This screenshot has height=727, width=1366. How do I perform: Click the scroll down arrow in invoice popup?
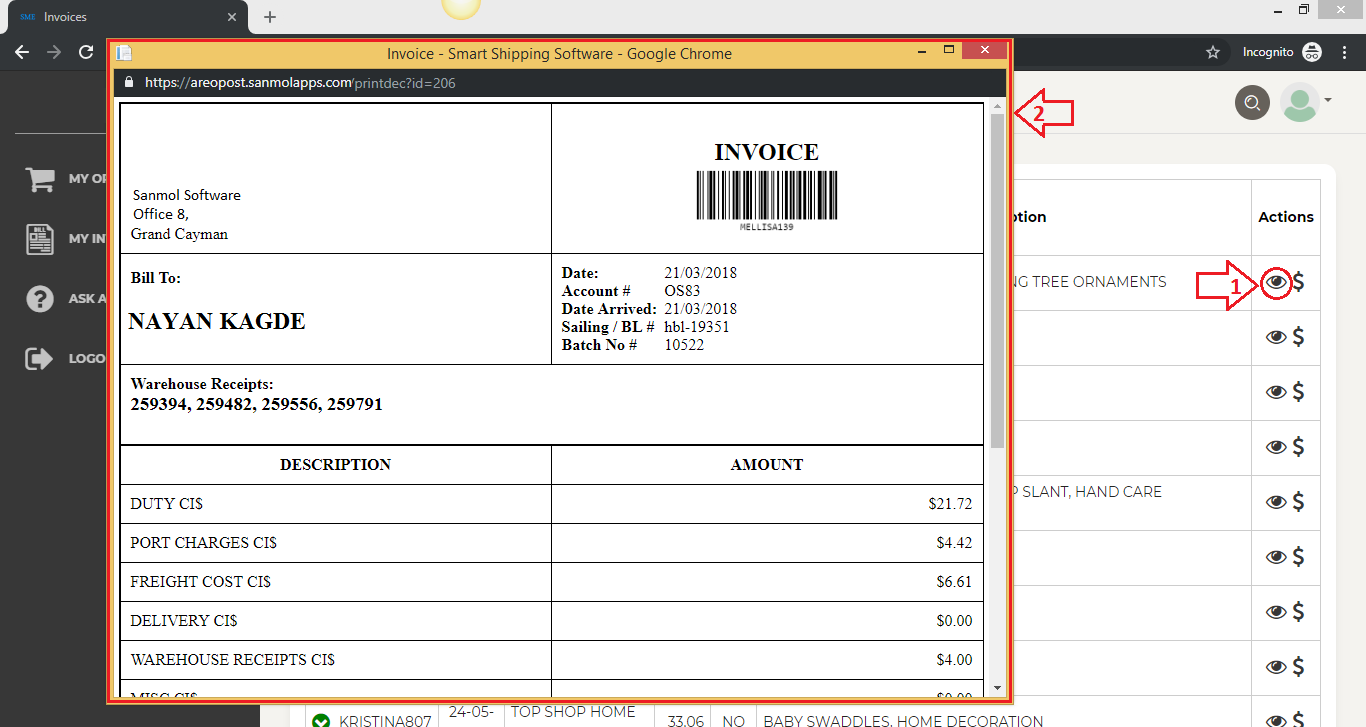997,688
